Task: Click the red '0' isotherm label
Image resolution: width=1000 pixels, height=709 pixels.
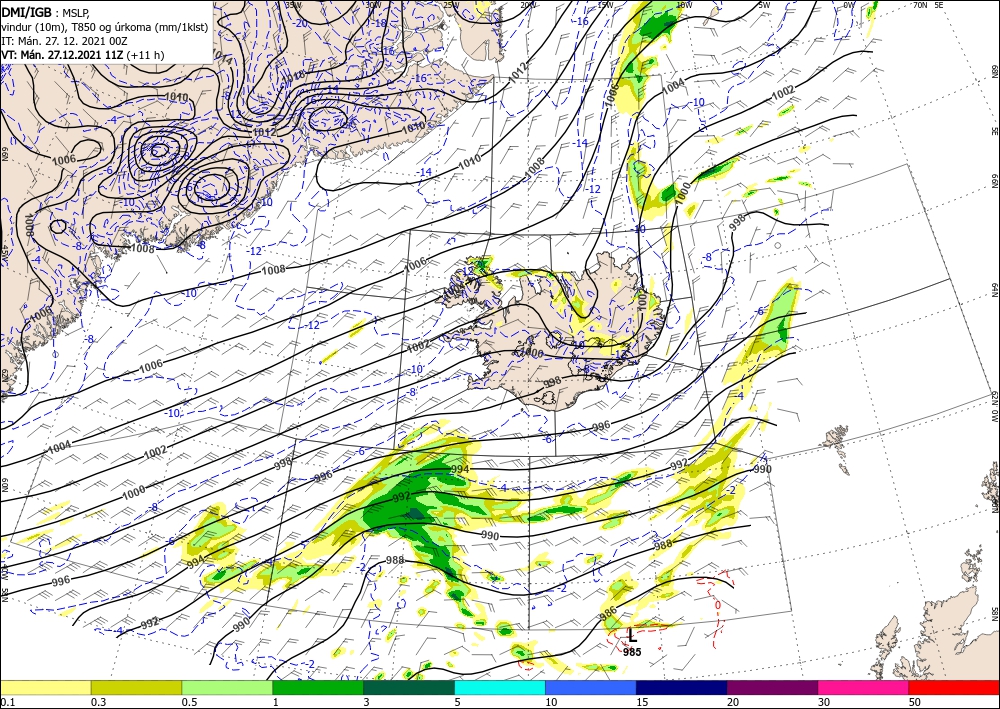Action: (x=718, y=604)
